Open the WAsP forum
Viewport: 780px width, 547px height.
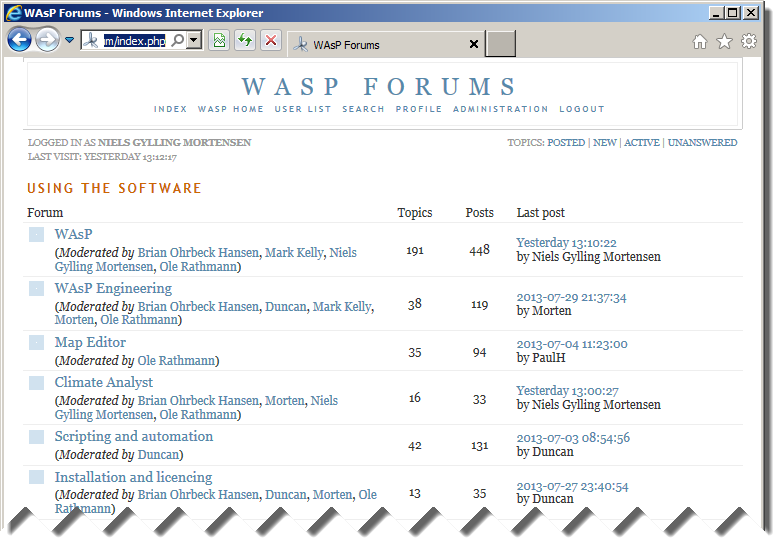point(73,234)
